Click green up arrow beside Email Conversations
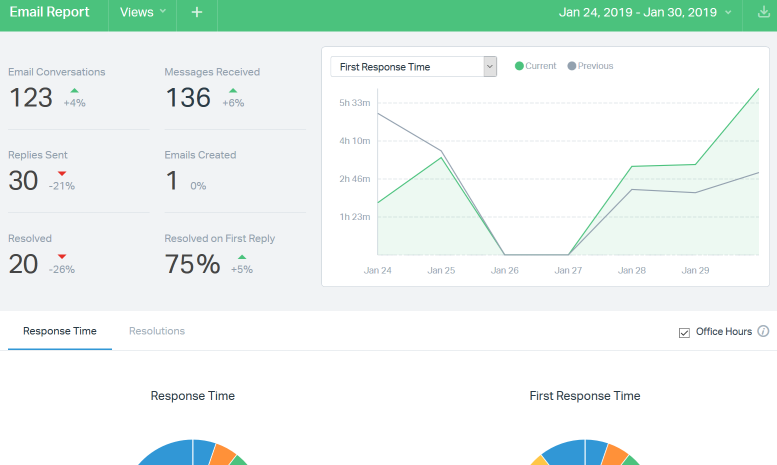This screenshot has width=777, height=465. pos(76,91)
